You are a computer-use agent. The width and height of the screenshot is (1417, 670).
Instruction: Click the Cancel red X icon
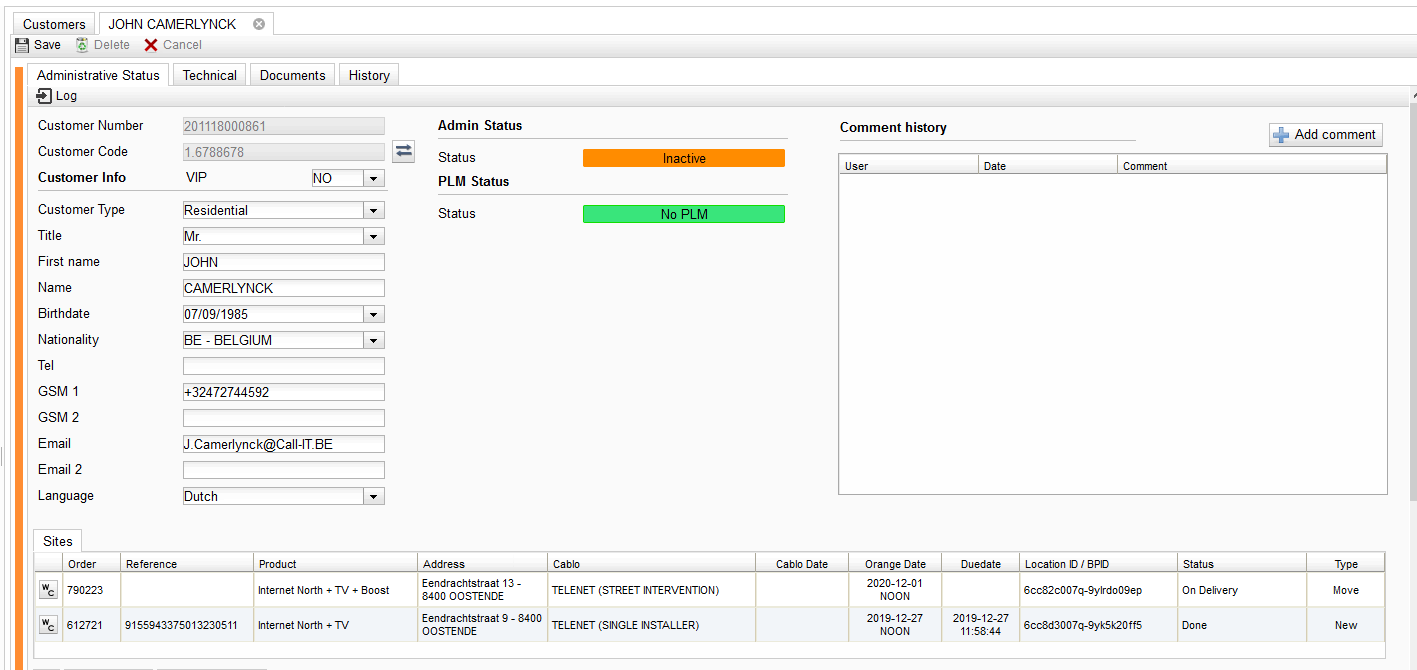[151, 45]
